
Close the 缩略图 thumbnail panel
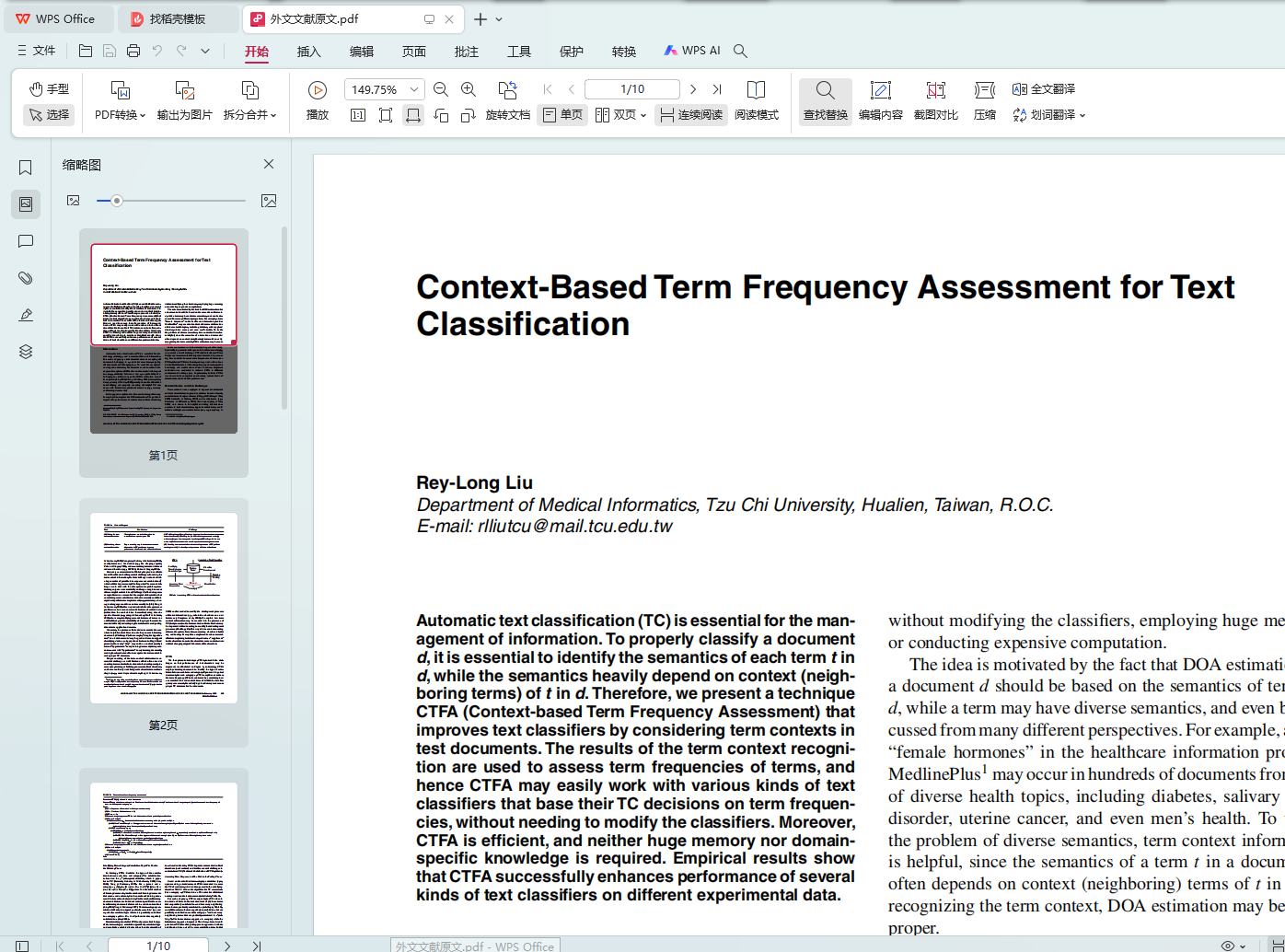click(269, 164)
